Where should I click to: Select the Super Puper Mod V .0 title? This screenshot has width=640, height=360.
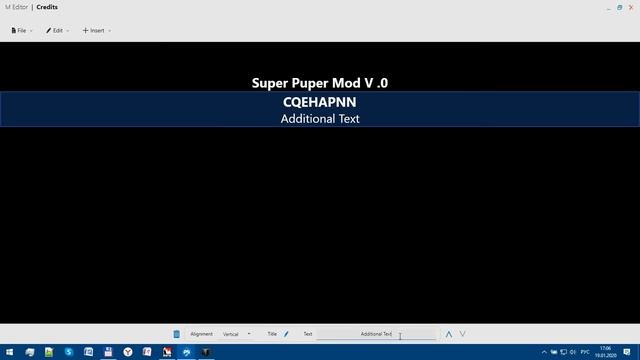[320, 83]
